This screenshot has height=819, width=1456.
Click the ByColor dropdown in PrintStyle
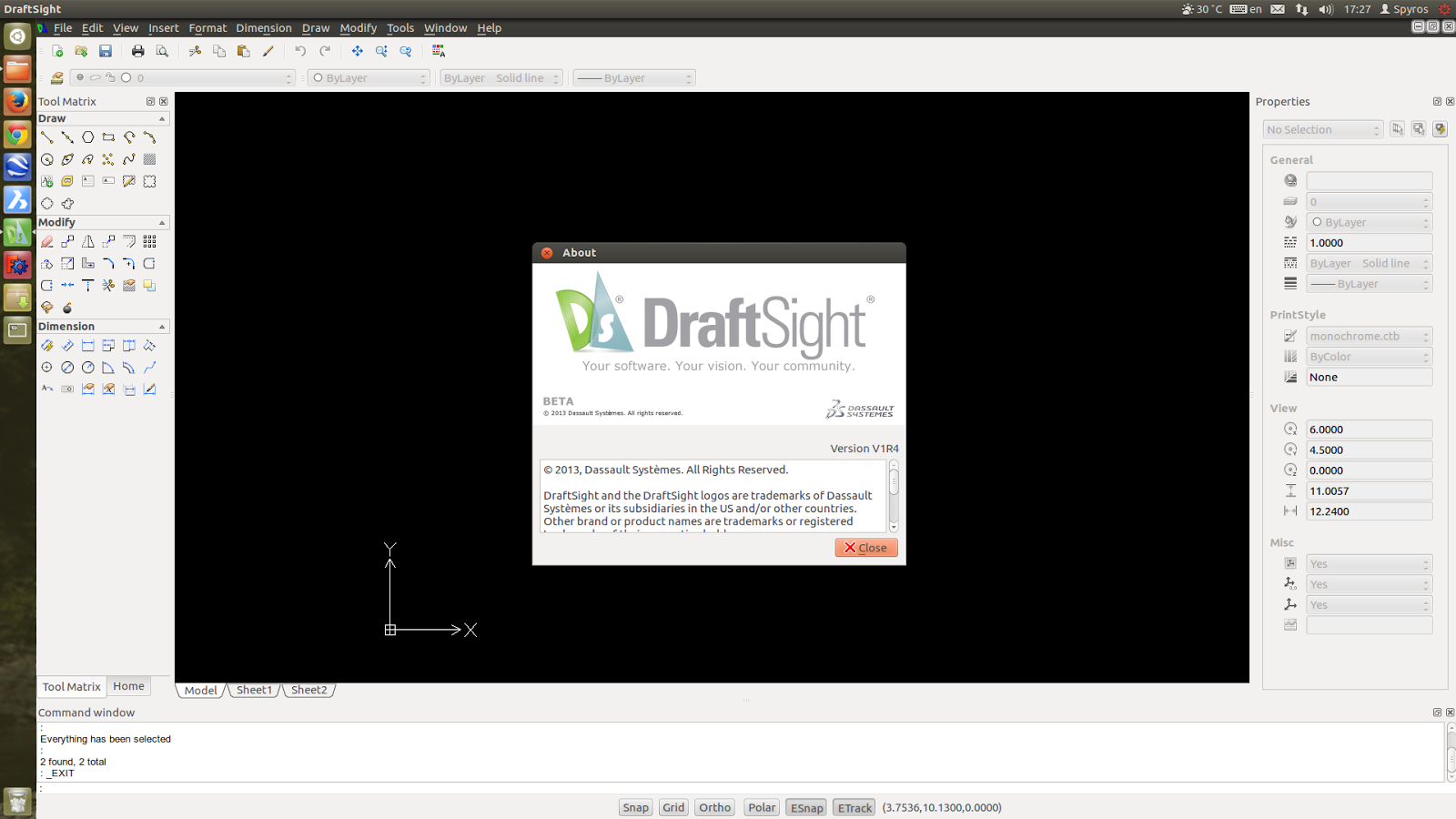point(1370,357)
